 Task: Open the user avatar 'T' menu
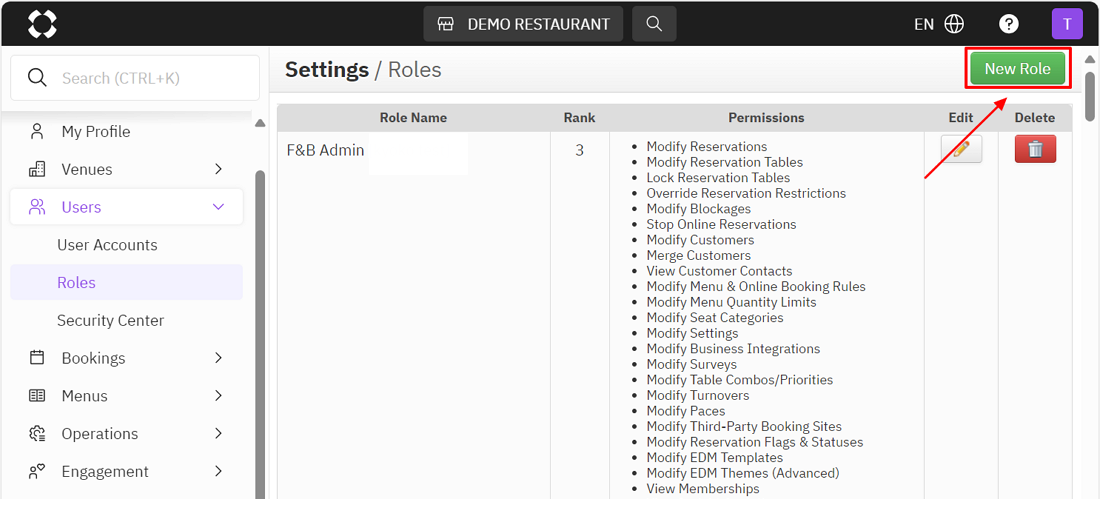(1067, 24)
